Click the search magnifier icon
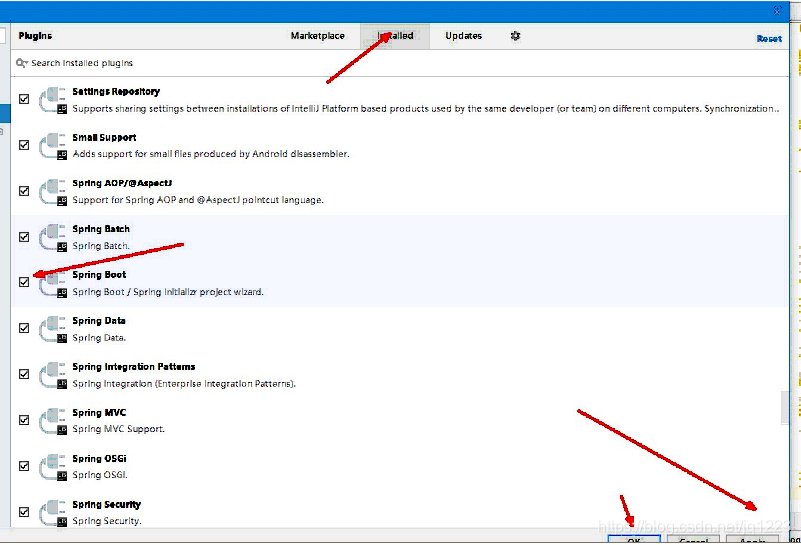 [21, 63]
